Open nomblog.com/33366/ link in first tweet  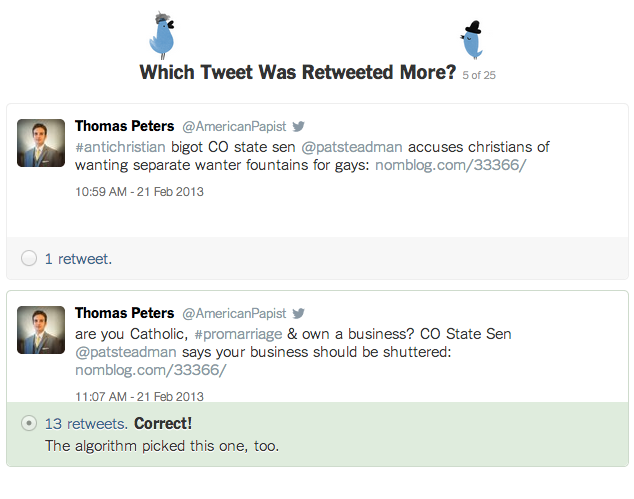coord(451,165)
